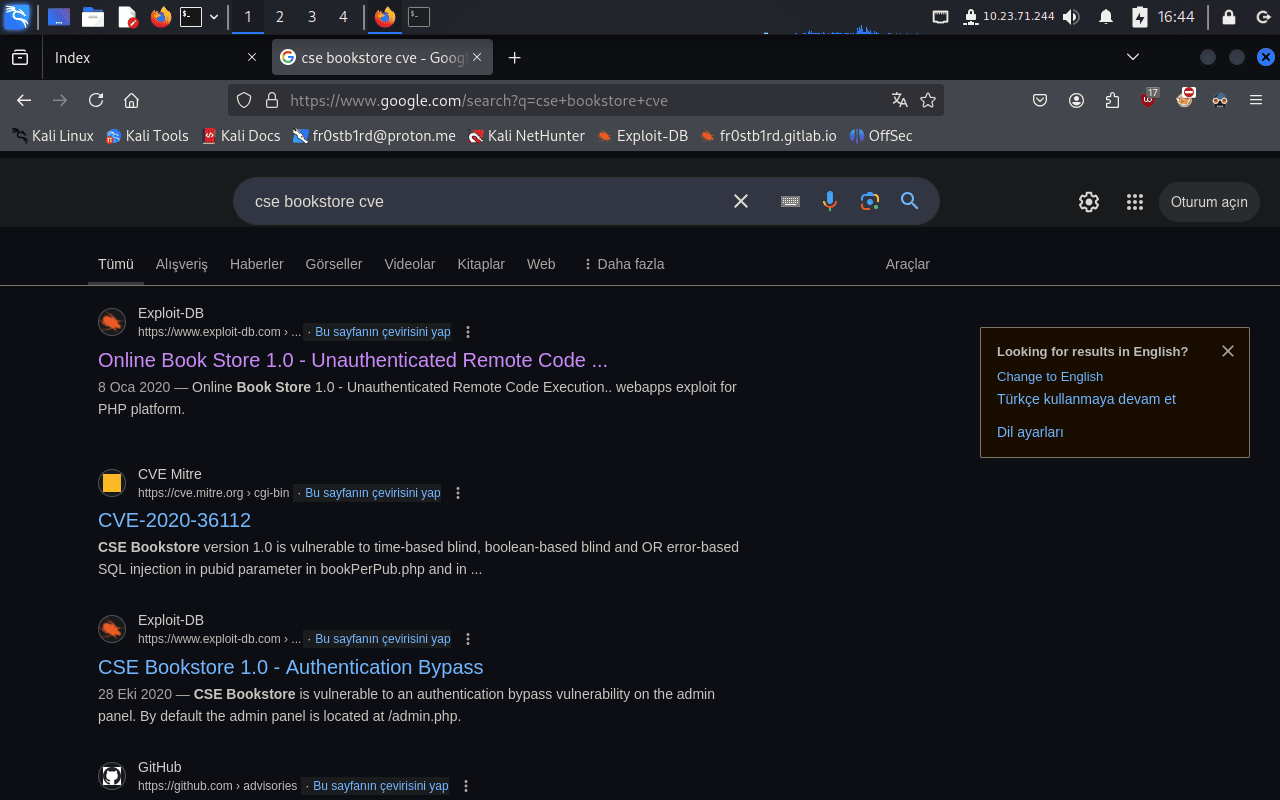Image resolution: width=1280 pixels, height=800 pixels.
Task: Switch to the Görseller tab
Action: 333,264
